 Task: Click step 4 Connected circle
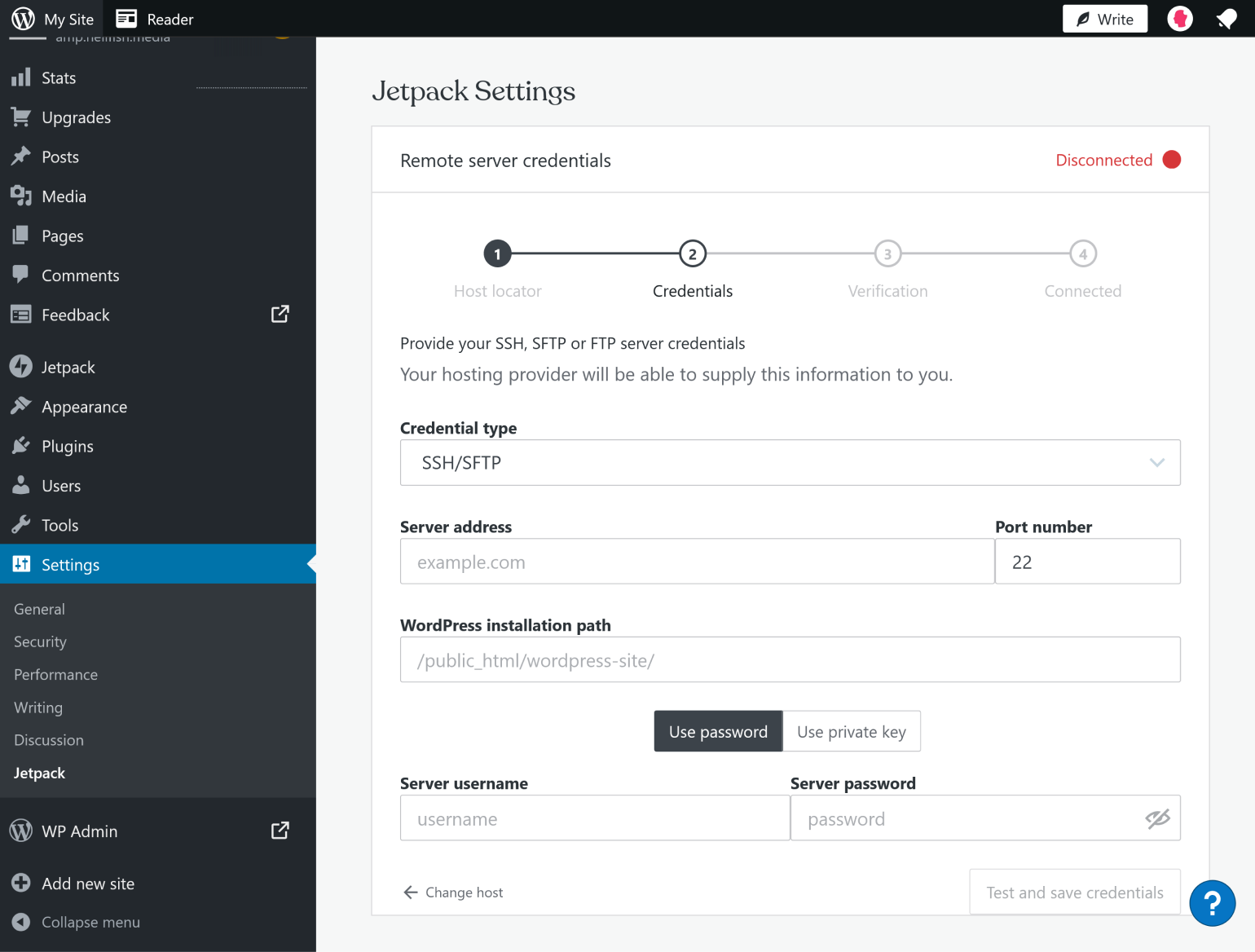[1083, 254]
